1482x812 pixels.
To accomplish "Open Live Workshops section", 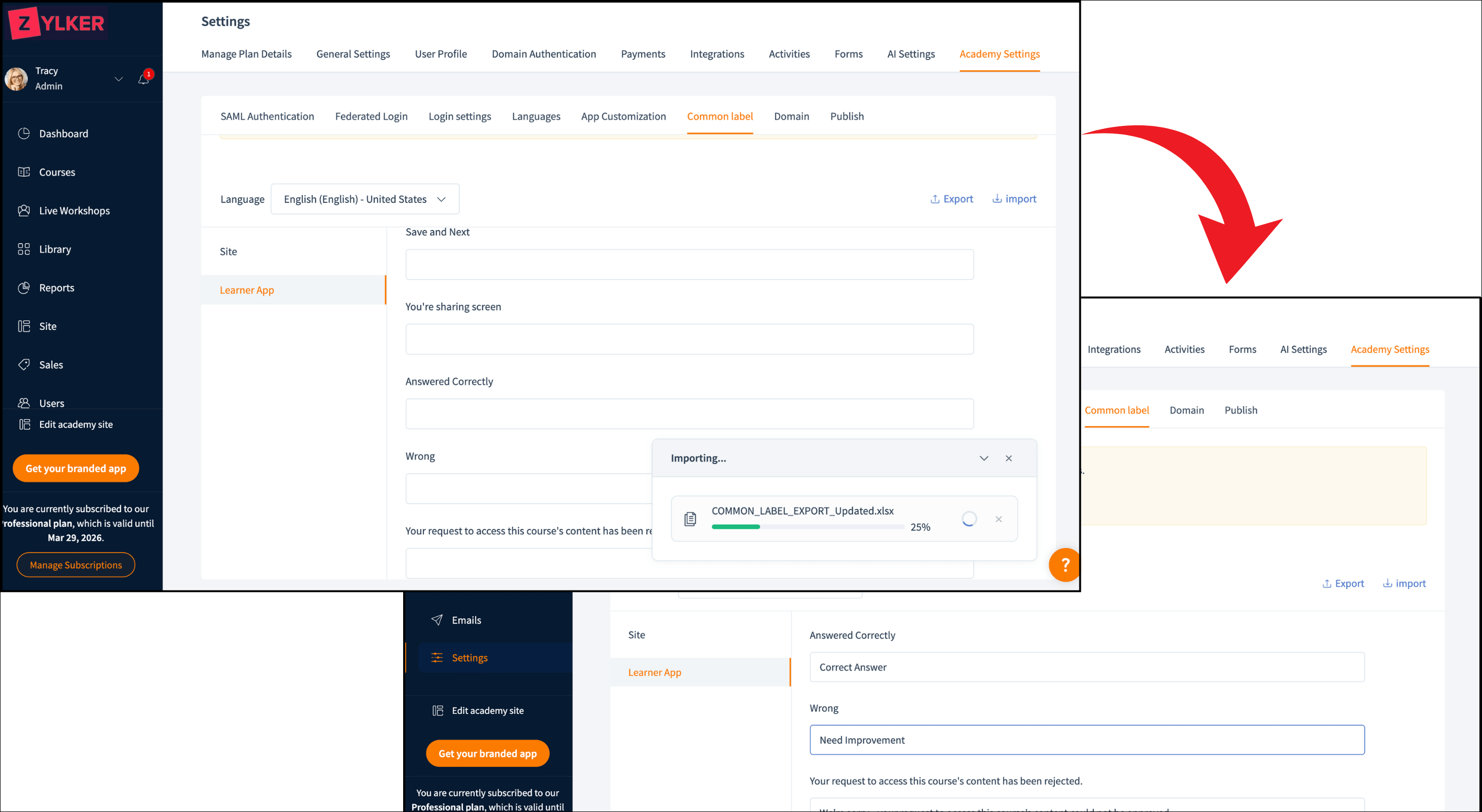I will 74,211.
